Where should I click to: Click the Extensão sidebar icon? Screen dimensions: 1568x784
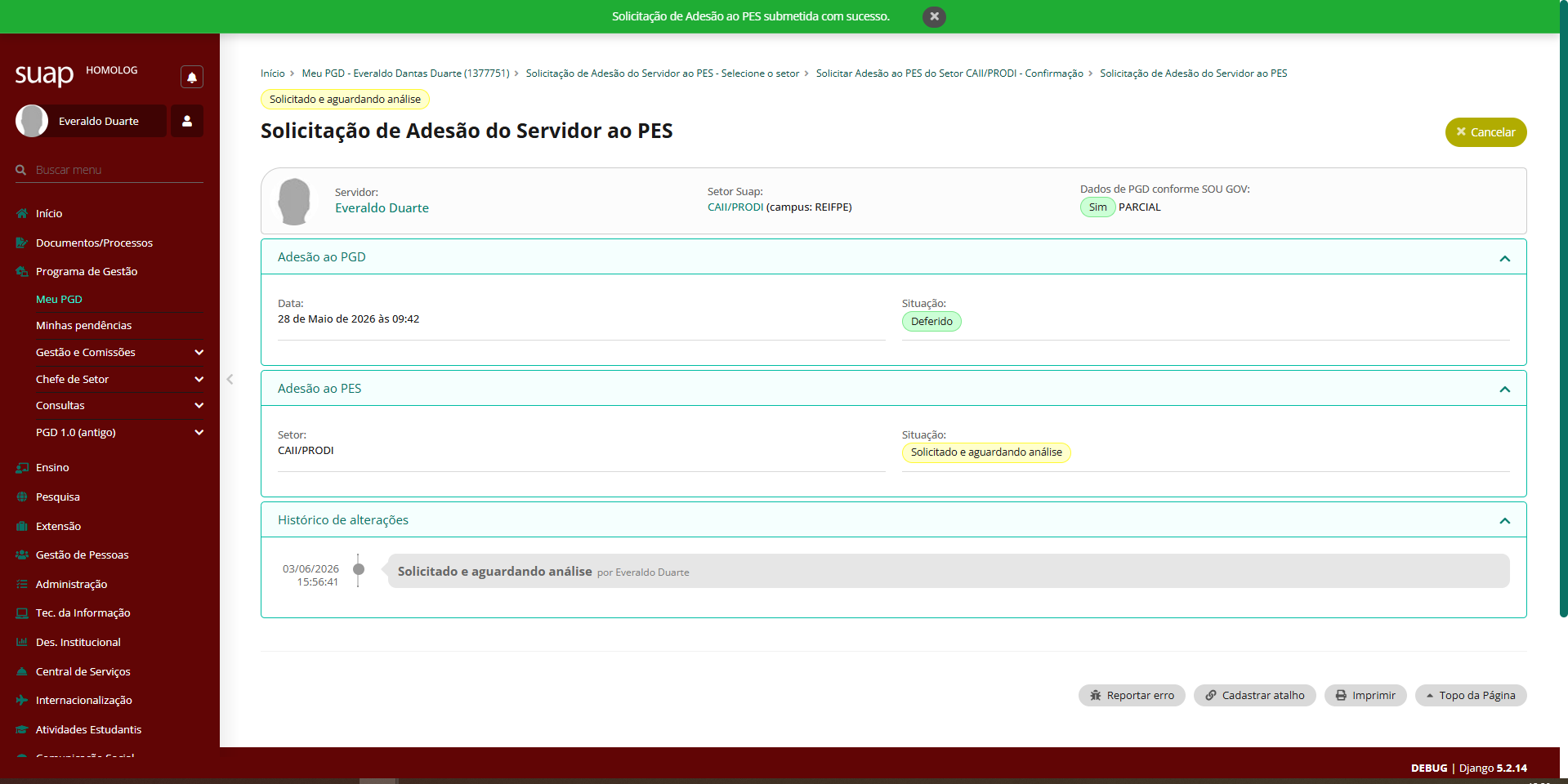(22, 526)
